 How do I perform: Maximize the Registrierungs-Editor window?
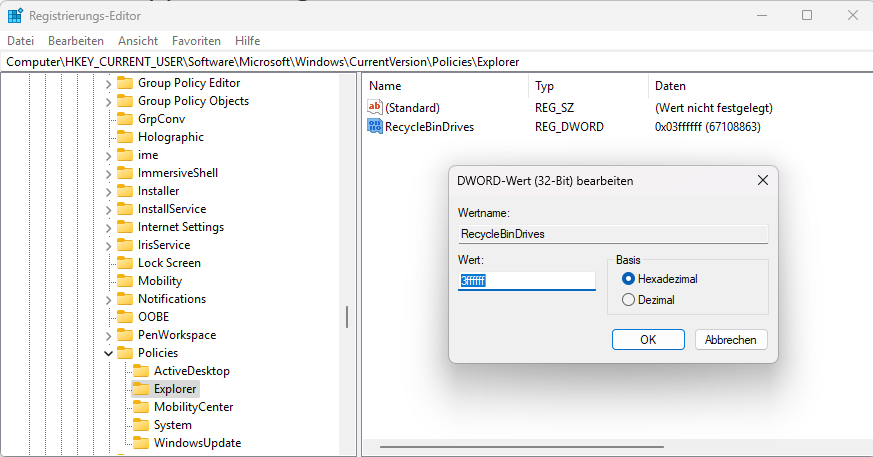[x=807, y=16]
